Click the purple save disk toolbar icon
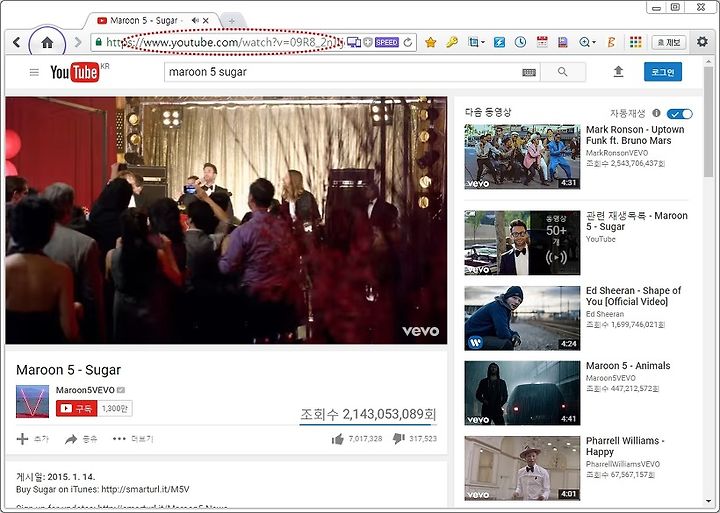720x513 pixels. (562, 43)
